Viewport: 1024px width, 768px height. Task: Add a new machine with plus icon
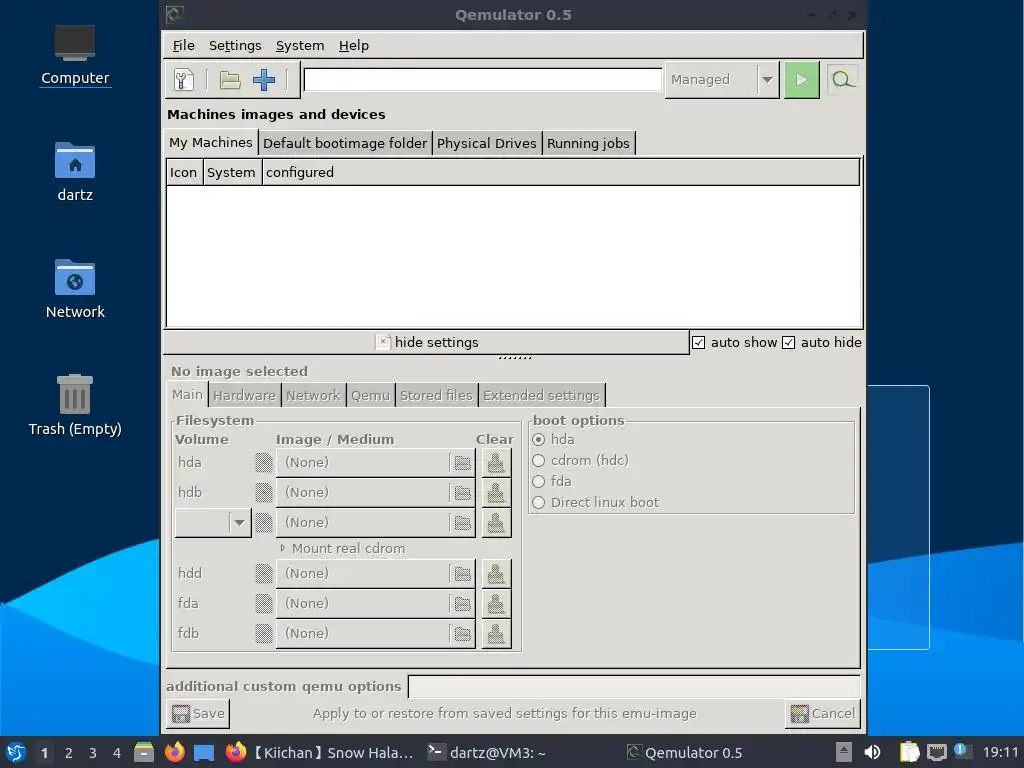[x=264, y=80]
